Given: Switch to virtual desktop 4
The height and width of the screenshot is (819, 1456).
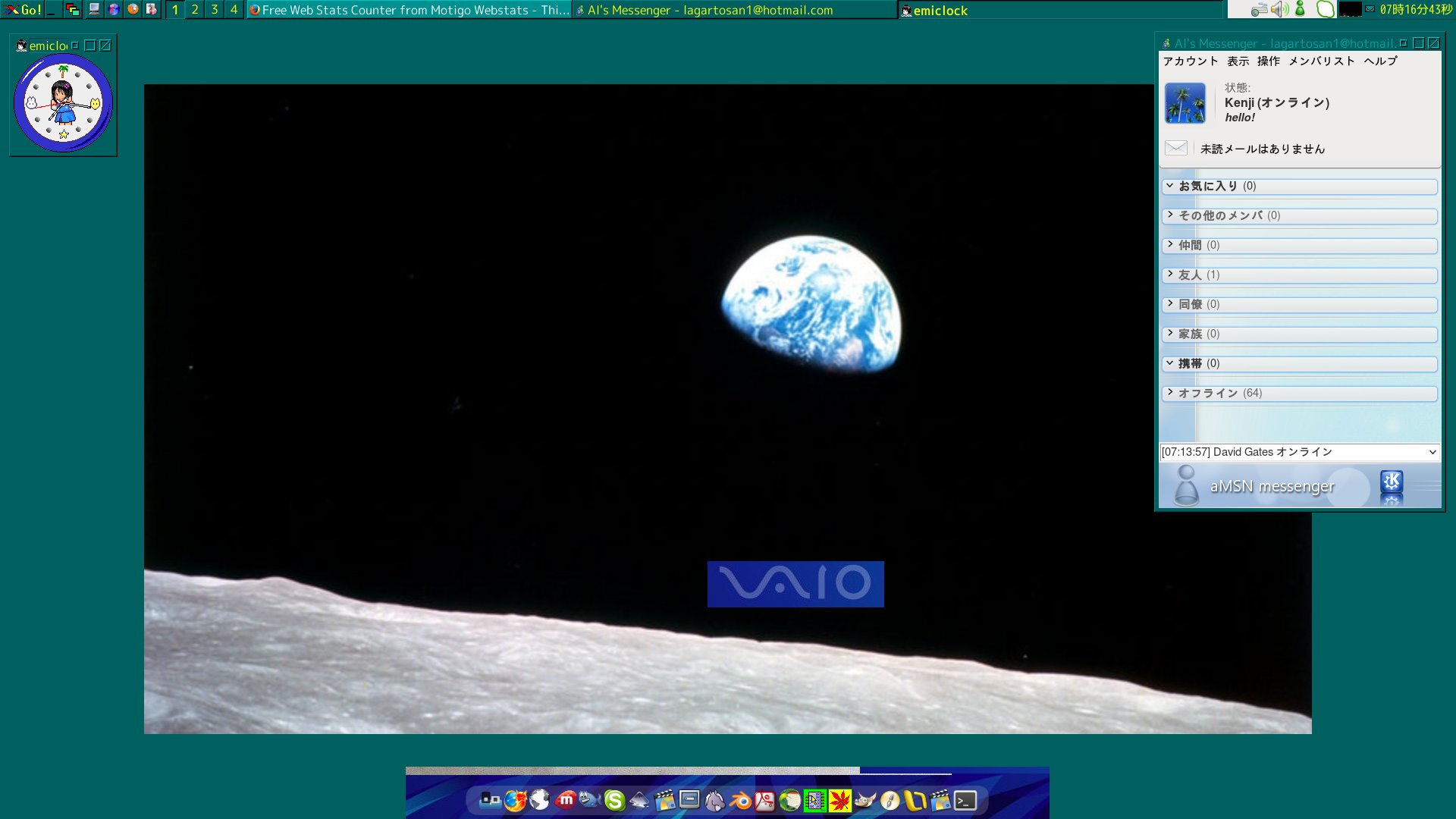Looking at the screenshot, I should (x=234, y=9).
